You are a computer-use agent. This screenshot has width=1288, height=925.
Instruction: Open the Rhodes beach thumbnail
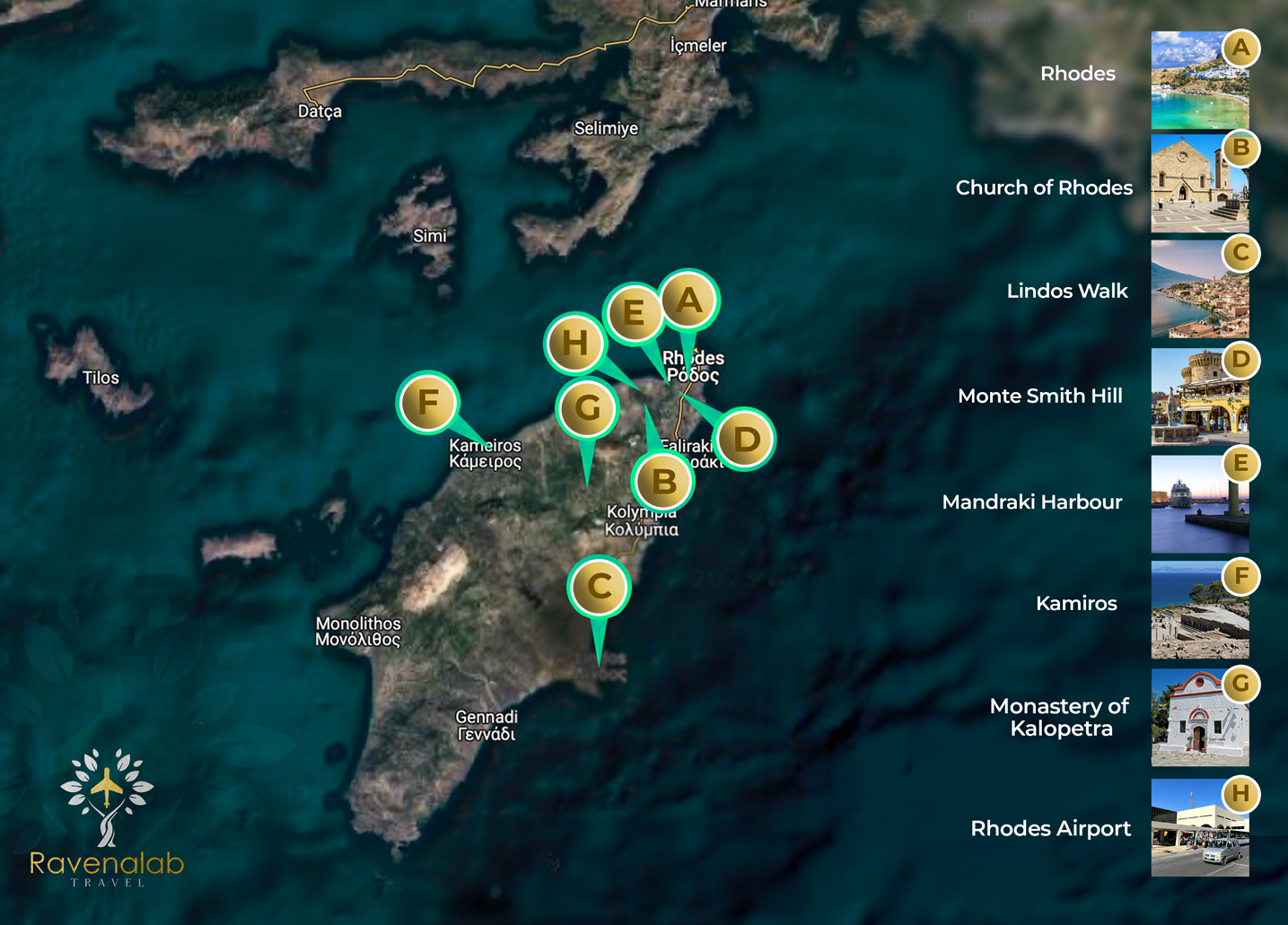(1199, 81)
